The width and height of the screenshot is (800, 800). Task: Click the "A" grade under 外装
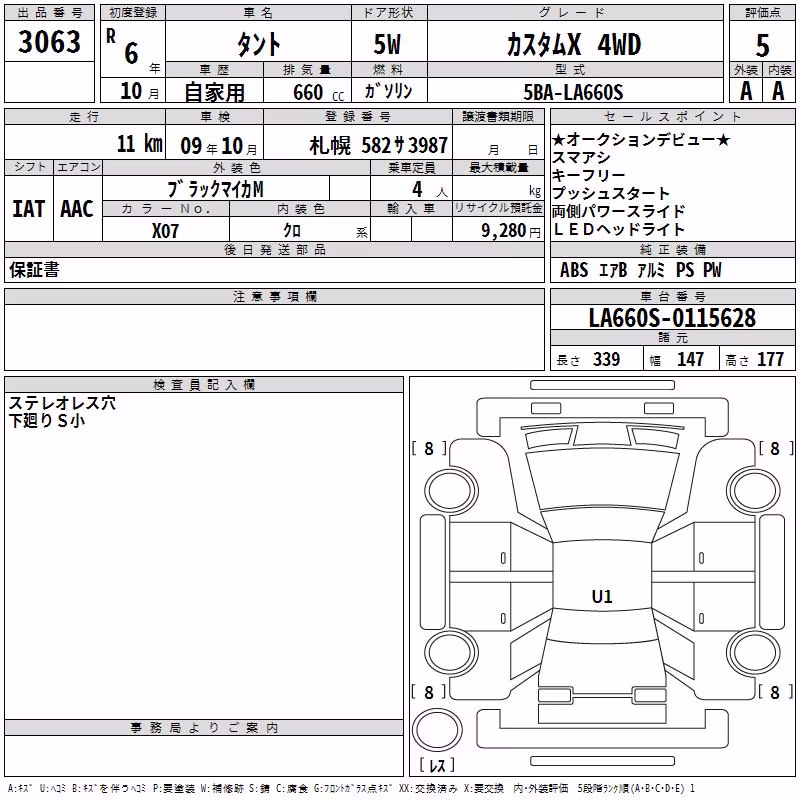click(746, 91)
